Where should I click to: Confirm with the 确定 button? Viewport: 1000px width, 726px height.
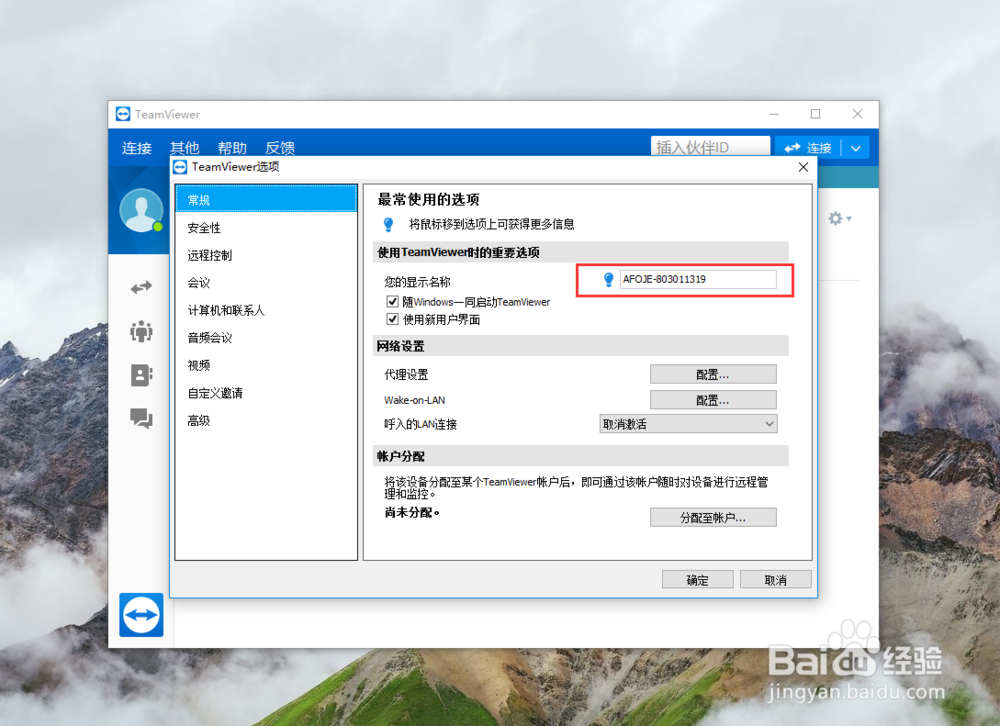pyautogui.click(x=697, y=580)
